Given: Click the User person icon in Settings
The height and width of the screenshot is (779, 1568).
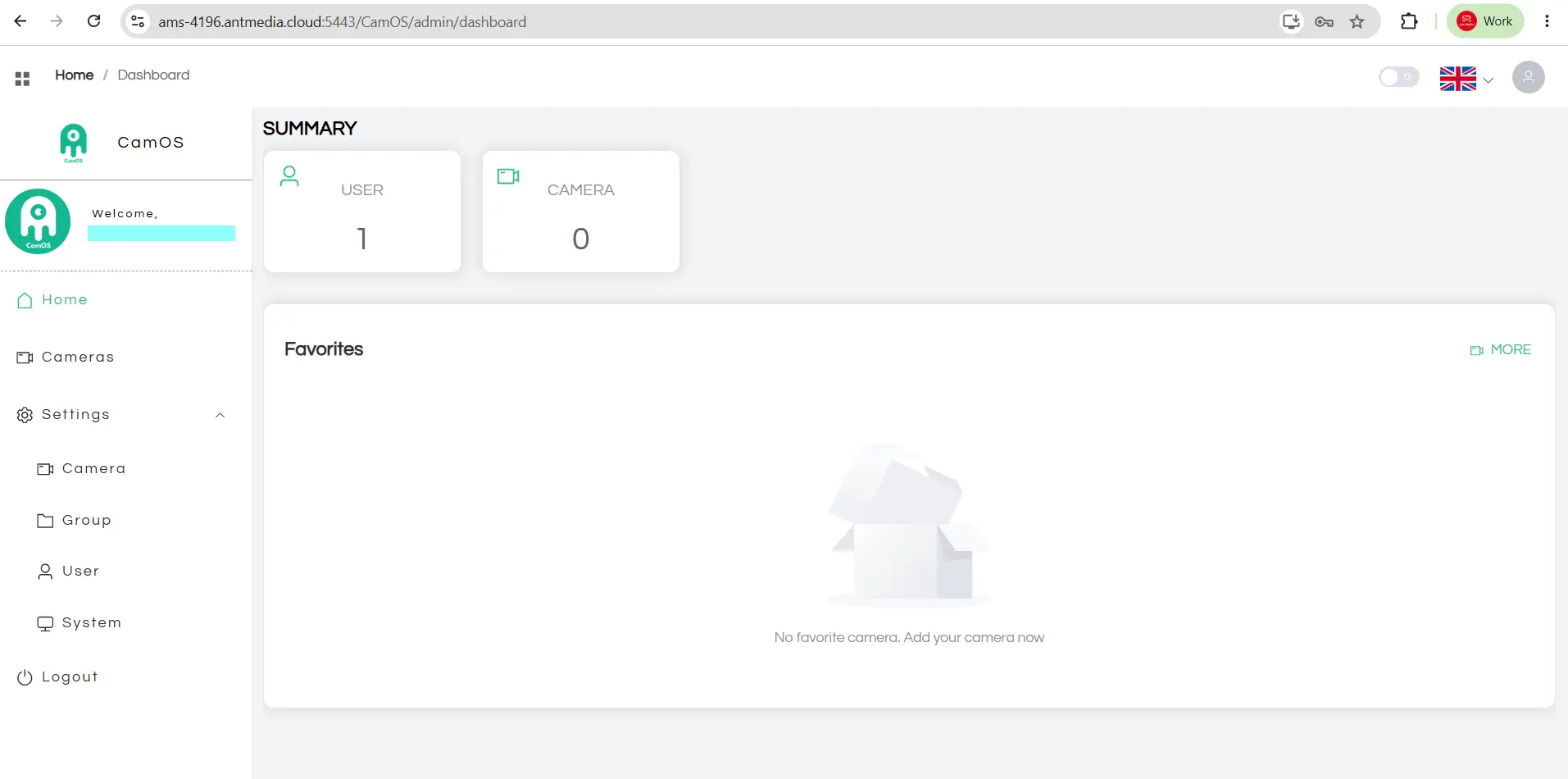Looking at the screenshot, I should coord(45,572).
